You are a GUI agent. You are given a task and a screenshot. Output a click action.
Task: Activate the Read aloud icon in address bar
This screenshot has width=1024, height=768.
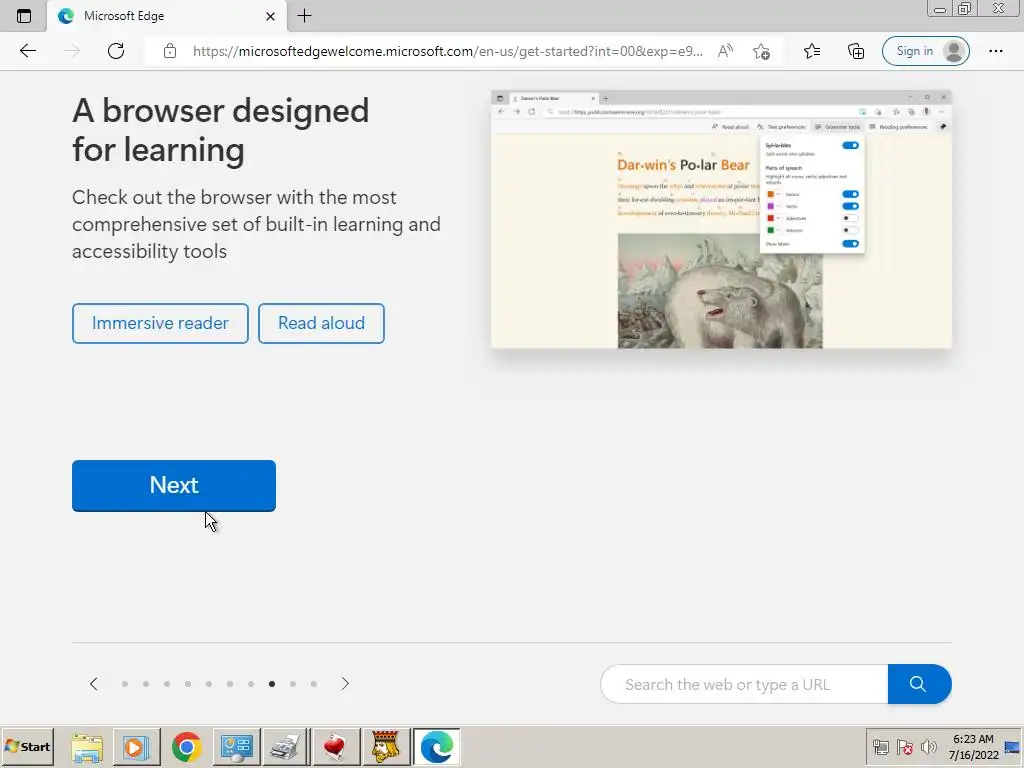725,51
